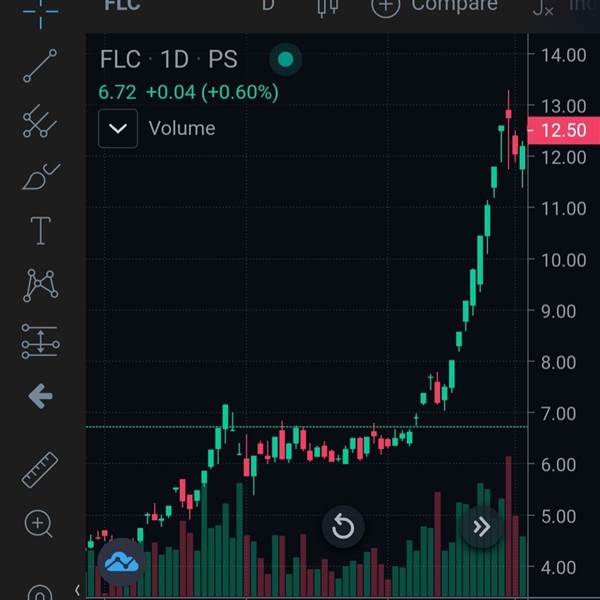
Task: Select the trend line drawing tool
Action: pyautogui.click(x=40, y=66)
